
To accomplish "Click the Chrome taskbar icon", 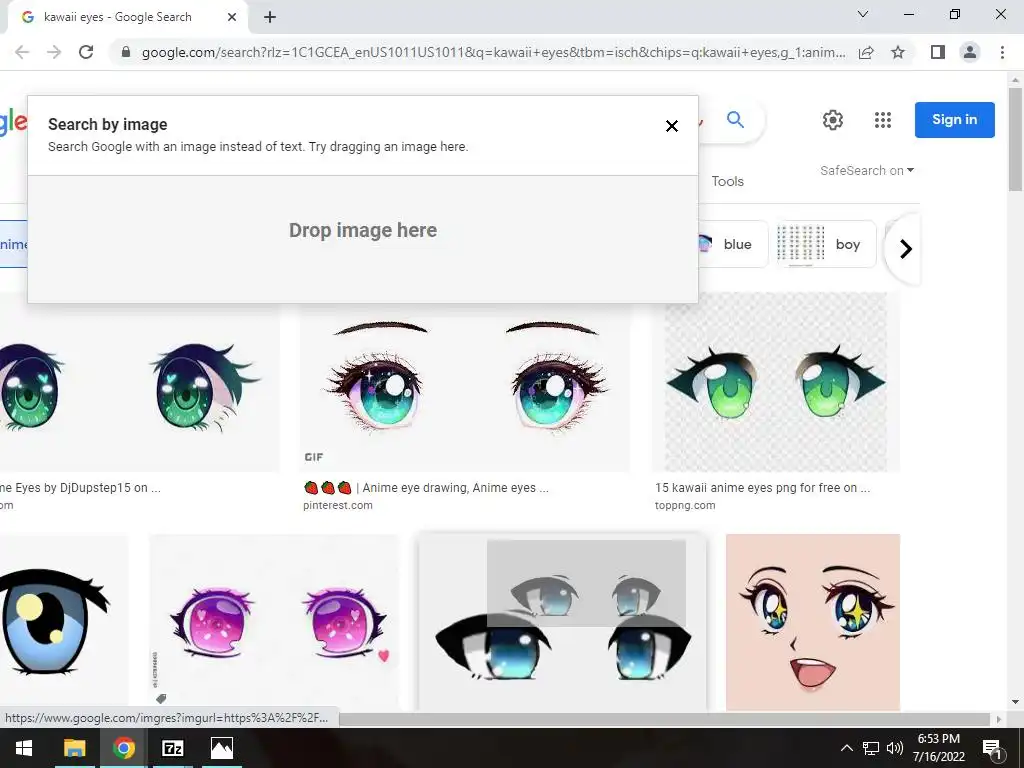I will click(123, 748).
